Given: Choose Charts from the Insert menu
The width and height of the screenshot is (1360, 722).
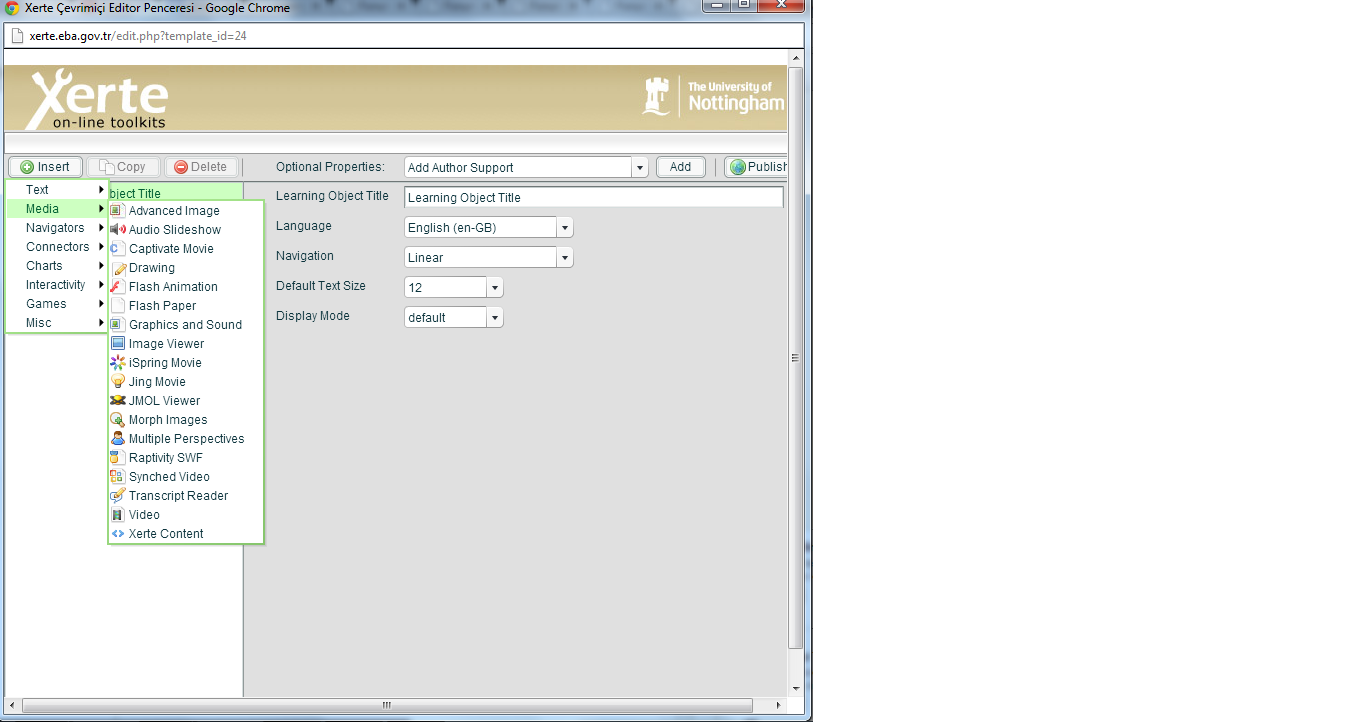Looking at the screenshot, I should coord(57,266).
